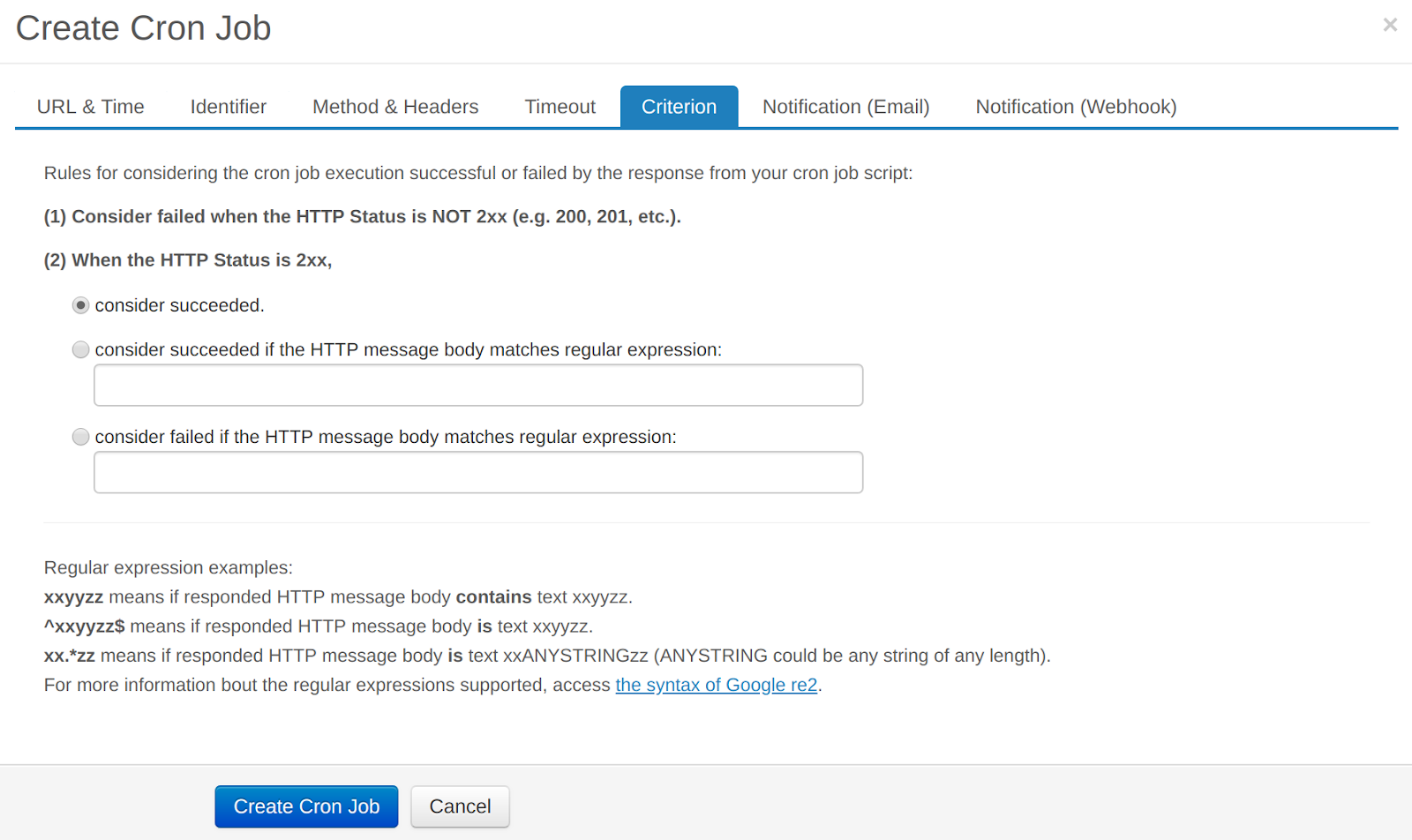Focus the success regular expression input field
The height and width of the screenshot is (840, 1412).
click(x=478, y=386)
